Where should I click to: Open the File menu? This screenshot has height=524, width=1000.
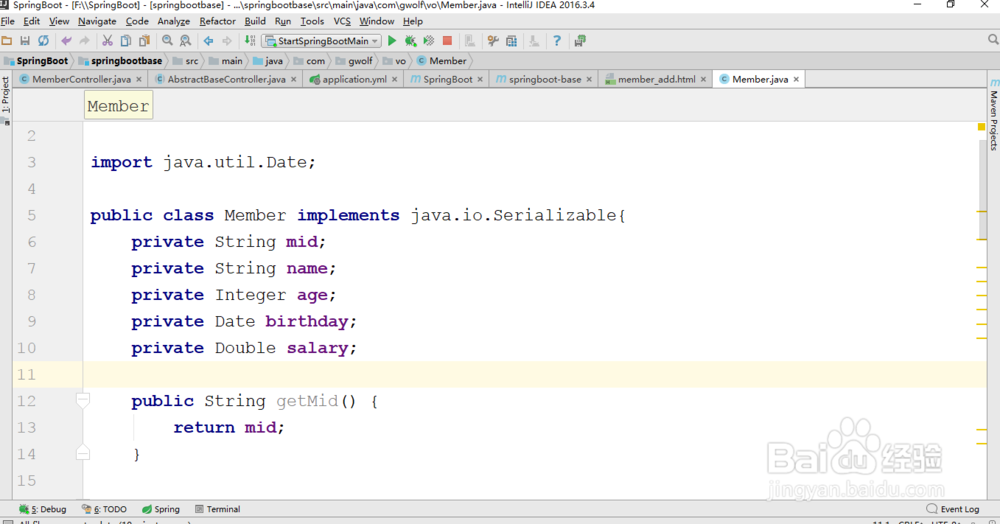(8, 21)
